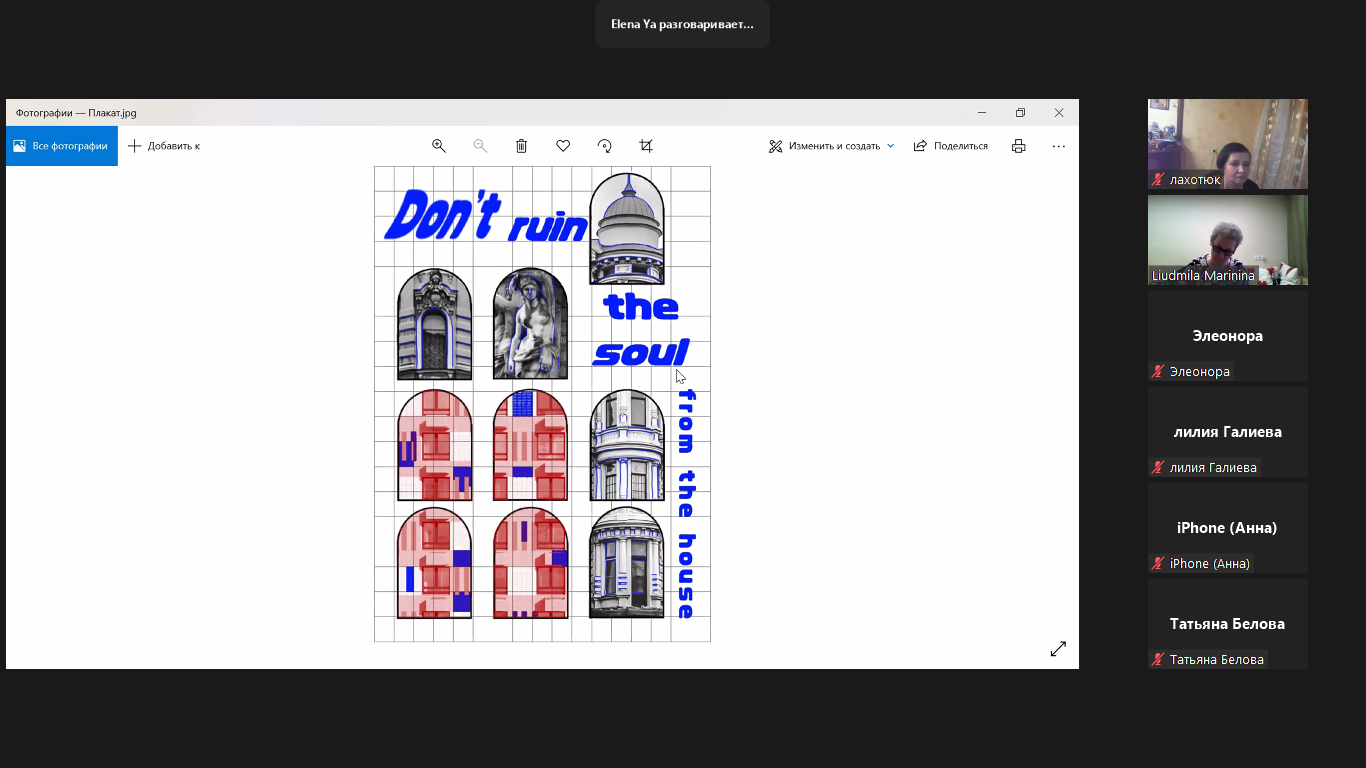
Task: Rotate the image with the rotate icon
Action: [604, 146]
